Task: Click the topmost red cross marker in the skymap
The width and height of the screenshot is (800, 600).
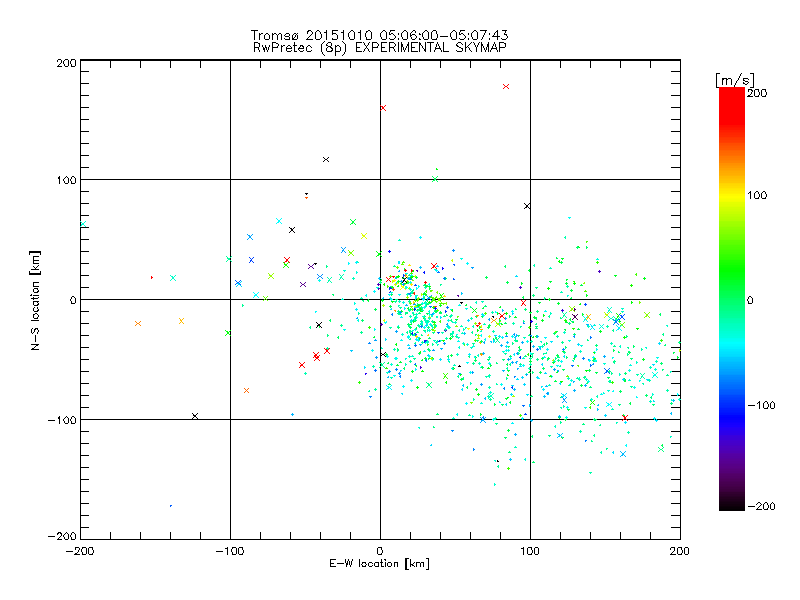Action: [x=506, y=87]
